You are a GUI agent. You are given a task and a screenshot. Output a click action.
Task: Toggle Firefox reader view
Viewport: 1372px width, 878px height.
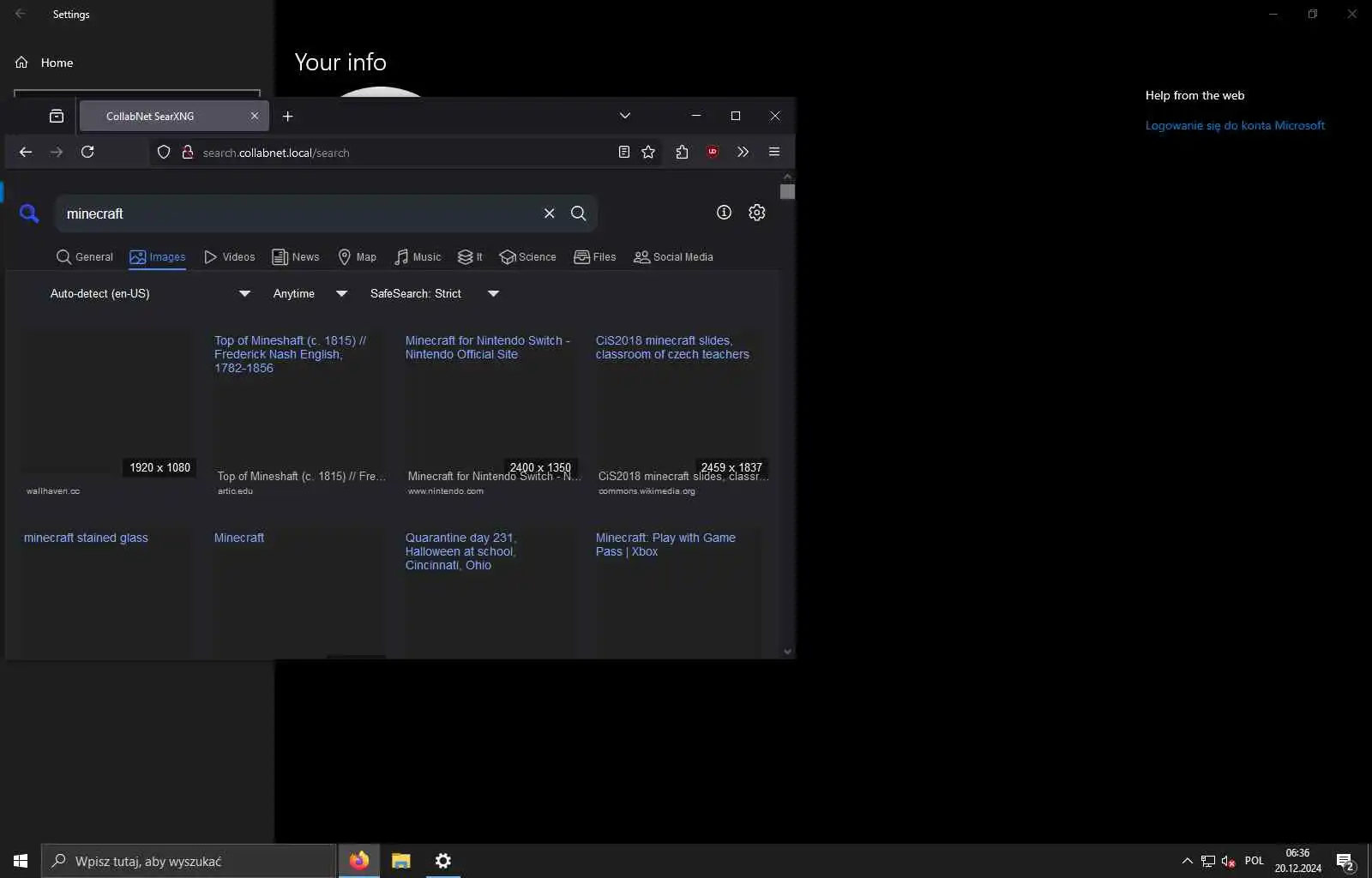coord(624,152)
